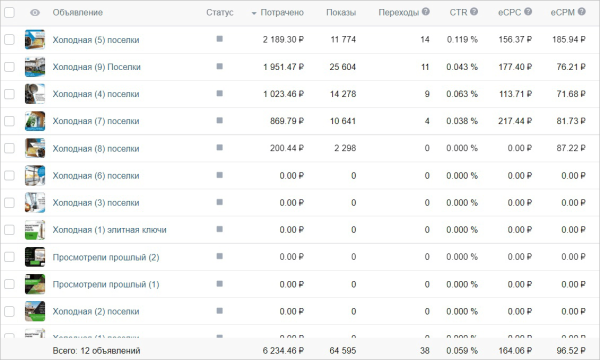Check the box for Холодная (6) поселки
Screen dimensions: 600x360
tap(9, 176)
